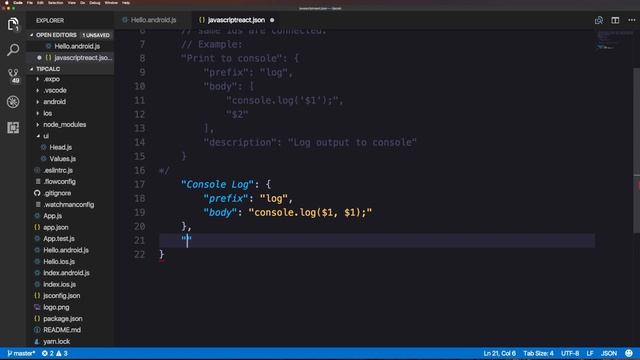Click the master git branch indicator
This screenshot has height=360, width=640.
tap(21, 353)
